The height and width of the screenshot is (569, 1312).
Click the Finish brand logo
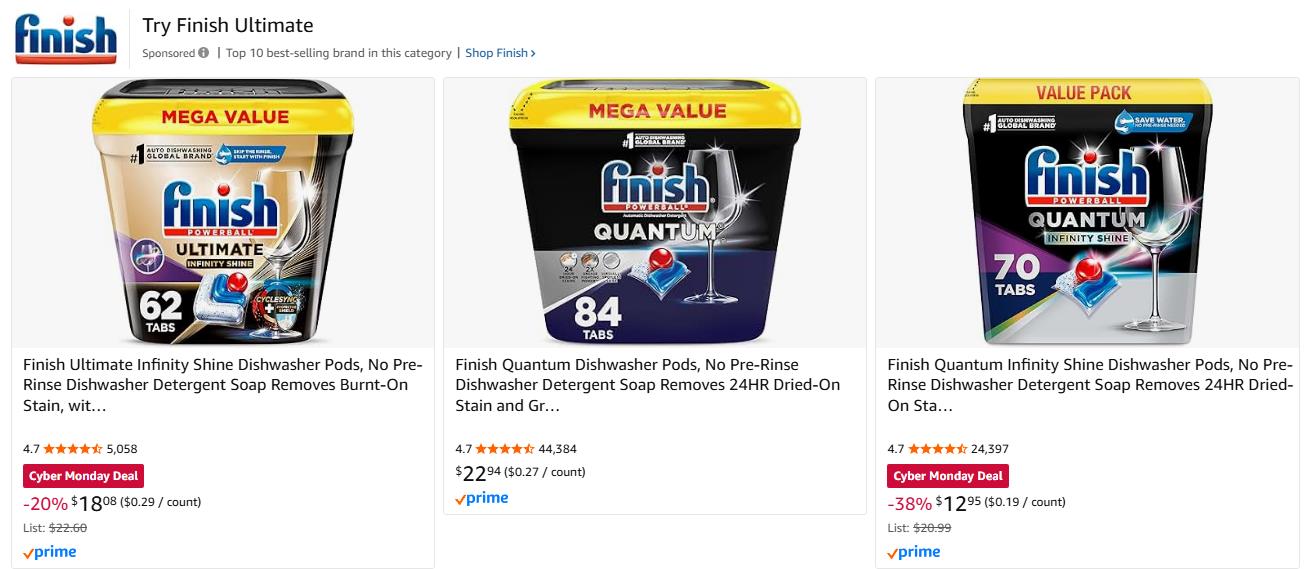click(66, 38)
